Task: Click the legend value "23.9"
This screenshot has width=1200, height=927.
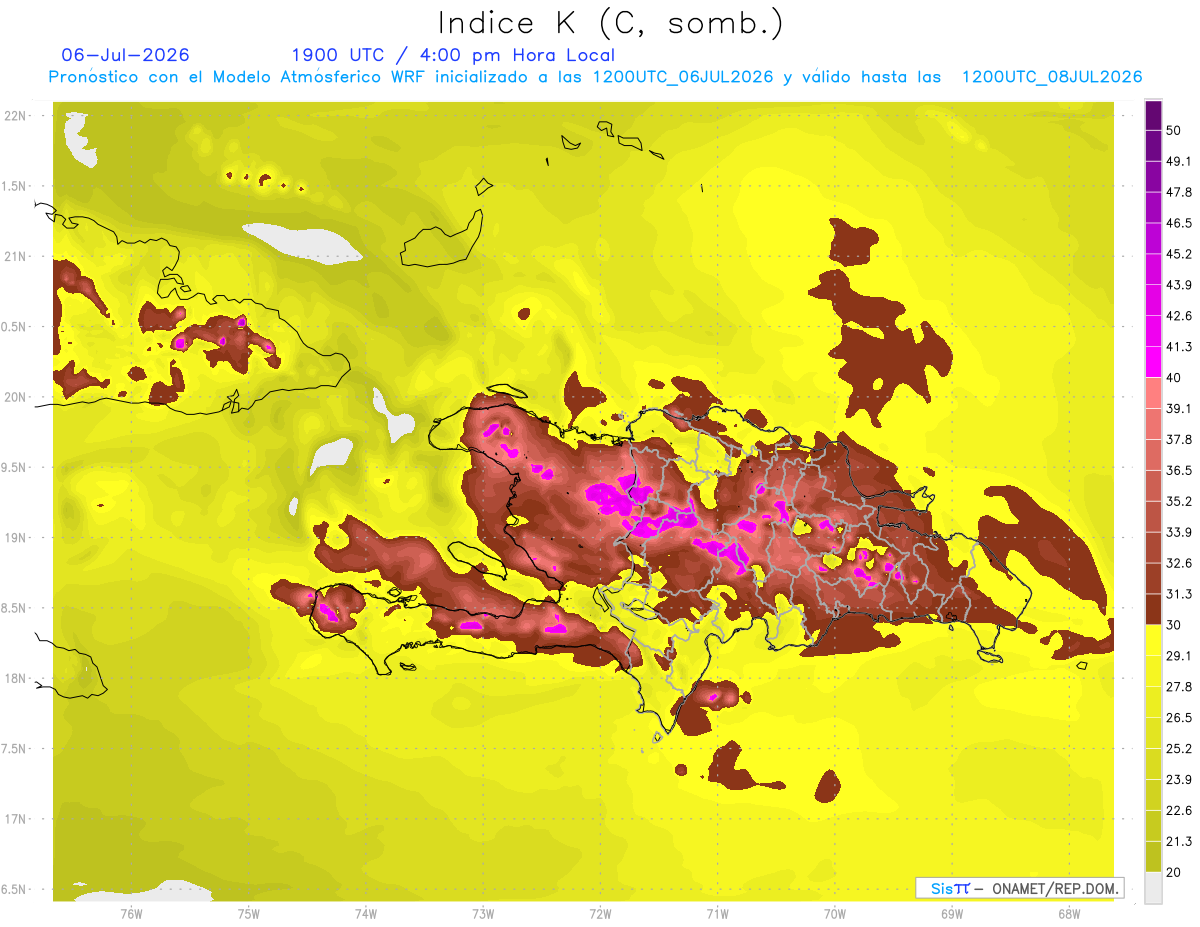Action: click(1179, 780)
